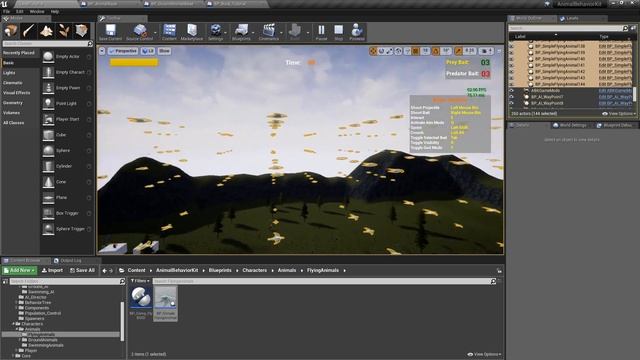
Task: Select the BP_Animal asset thumbnail
Action: point(165,303)
